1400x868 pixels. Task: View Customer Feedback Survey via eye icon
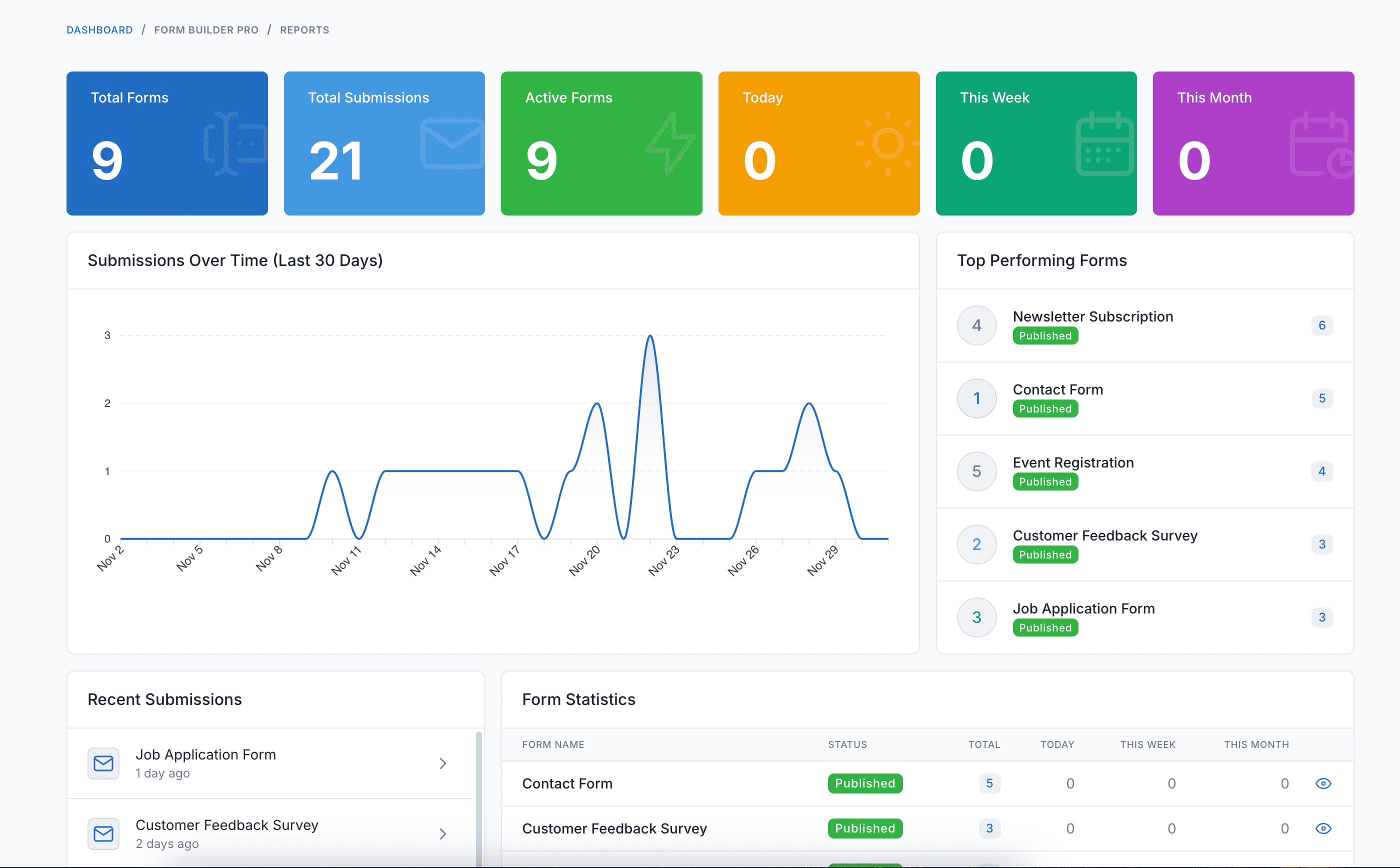(1323, 828)
